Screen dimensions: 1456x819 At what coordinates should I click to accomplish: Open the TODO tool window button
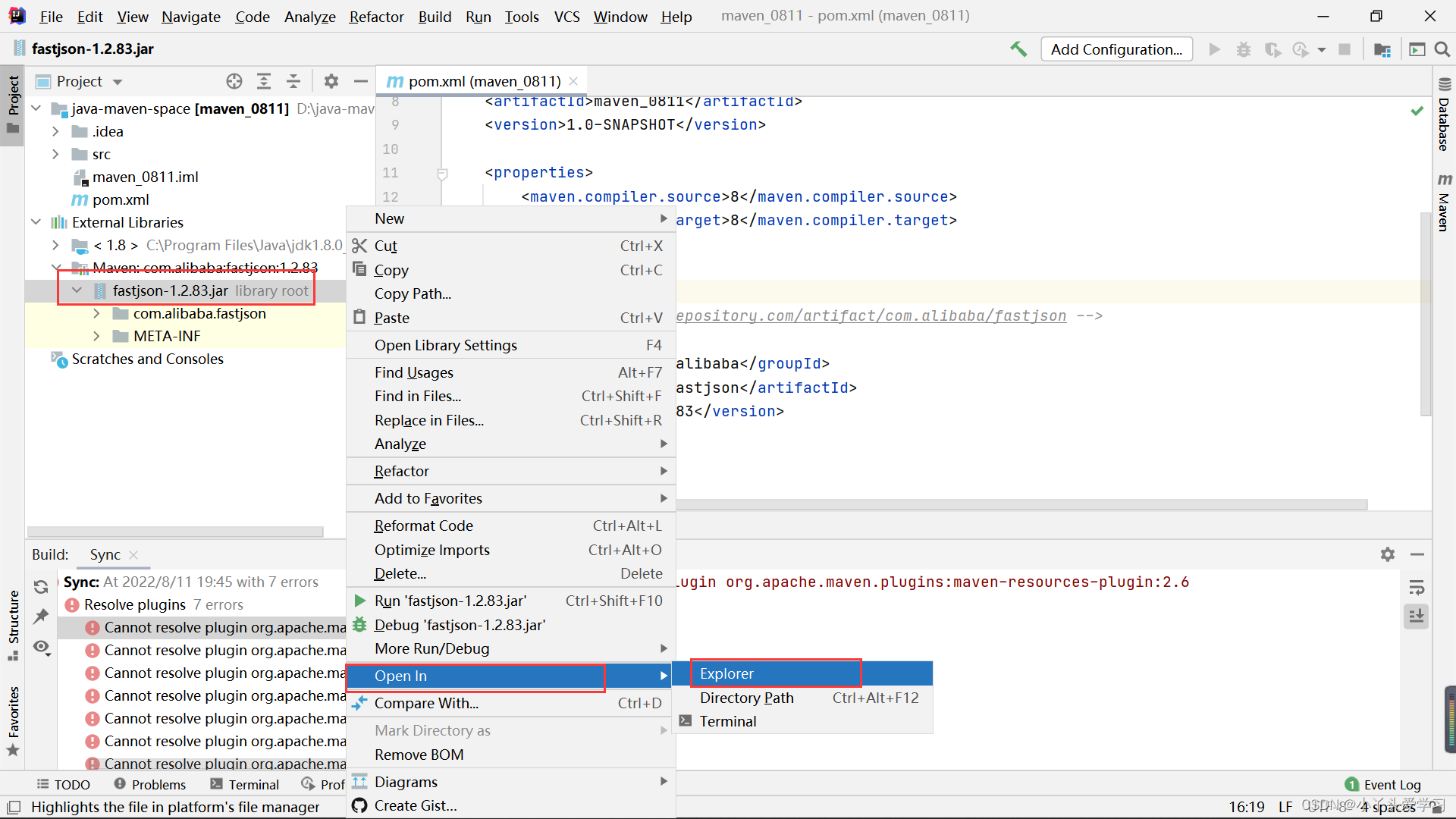coord(64,785)
